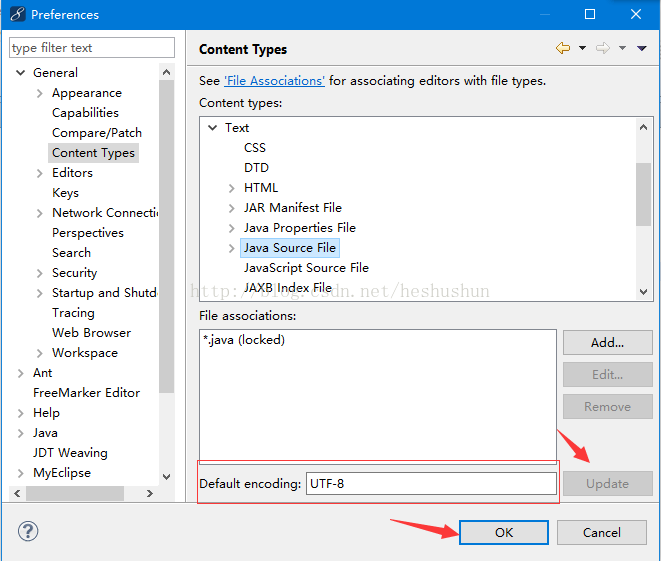Screen dimensions: 661x561
Task: Expand the Java Properties File type
Action: click(x=231, y=228)
